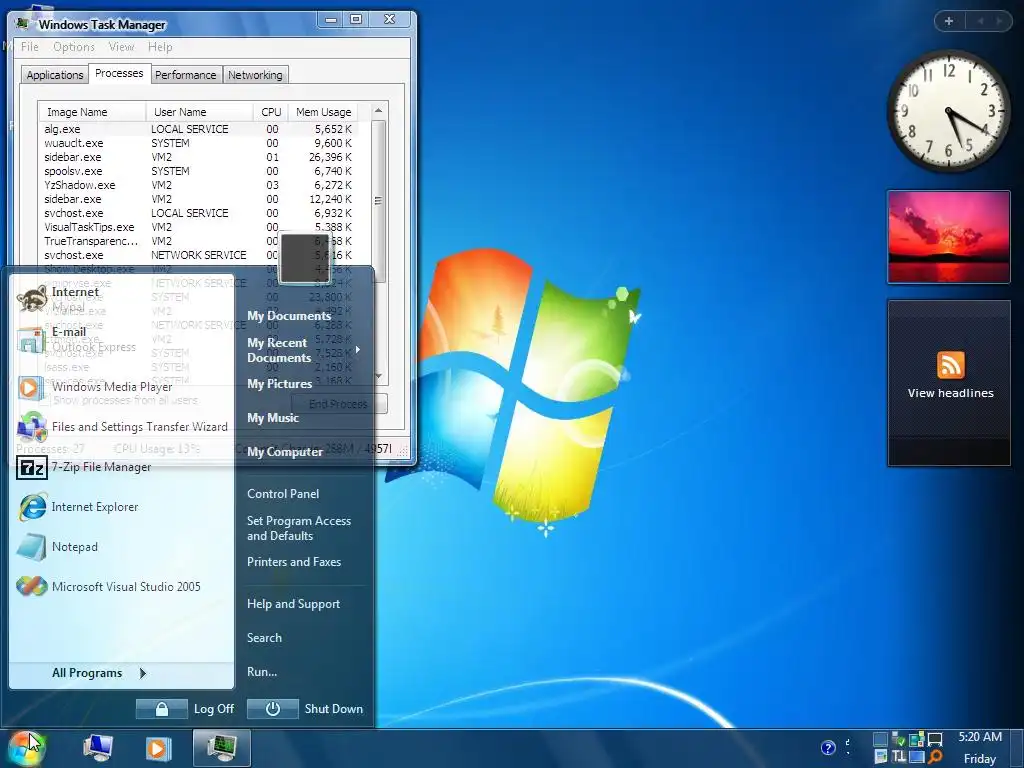Image resolution: width=1024 pixels, height=768 pixels.
Task: Click the Show Desktop sliver at taskbar end
Action: (x=1017, y=748)
